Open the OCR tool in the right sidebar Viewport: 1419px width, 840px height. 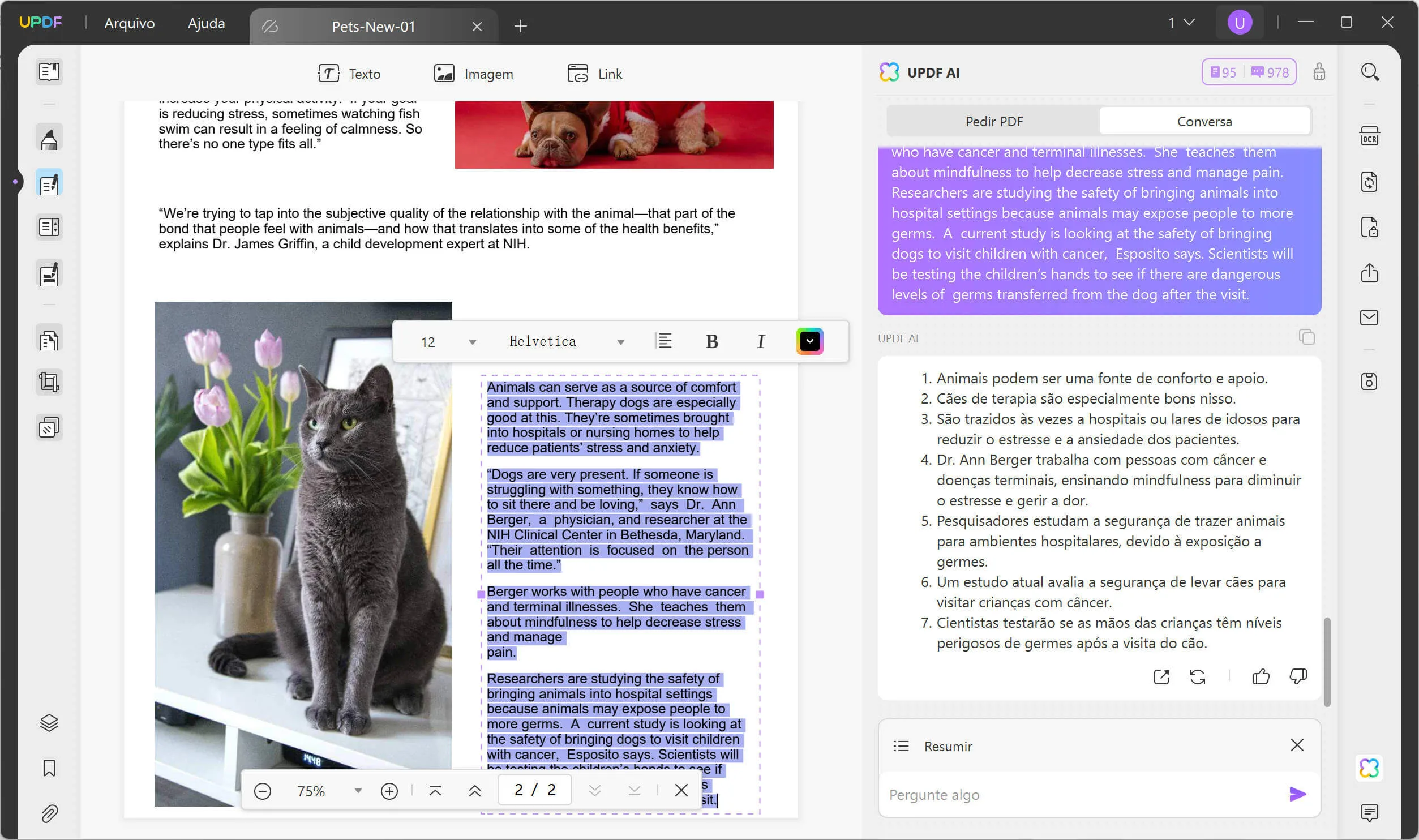1370,136
